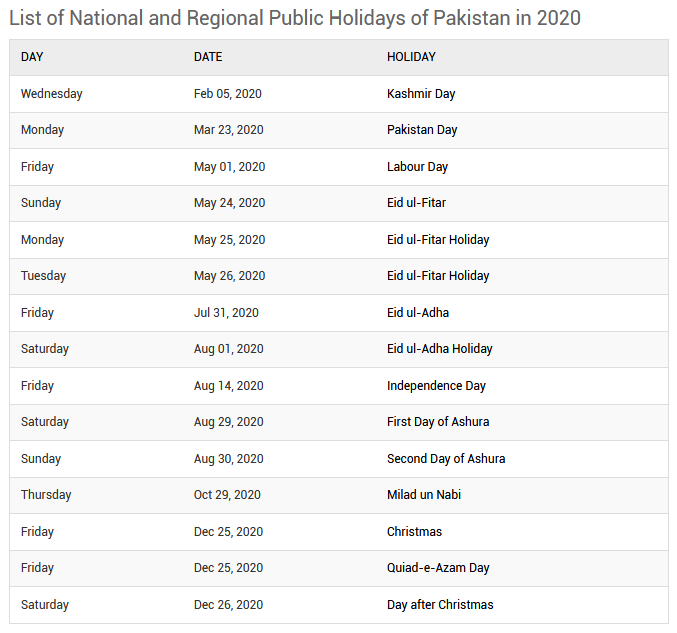
Task: Select the Eid ul-Adha holiday text
Action: click(x=418, y=313)
